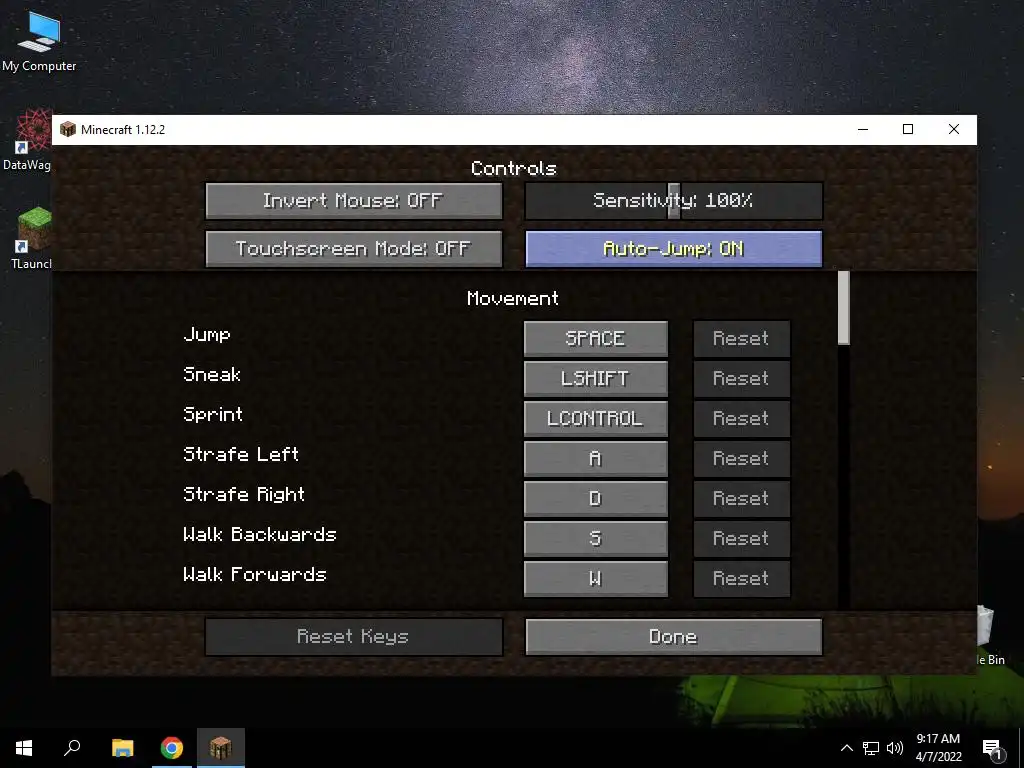This screenshot has height=768, width=1024.
Task: Show hidden system tray icons
Action: tap(846, 748)
